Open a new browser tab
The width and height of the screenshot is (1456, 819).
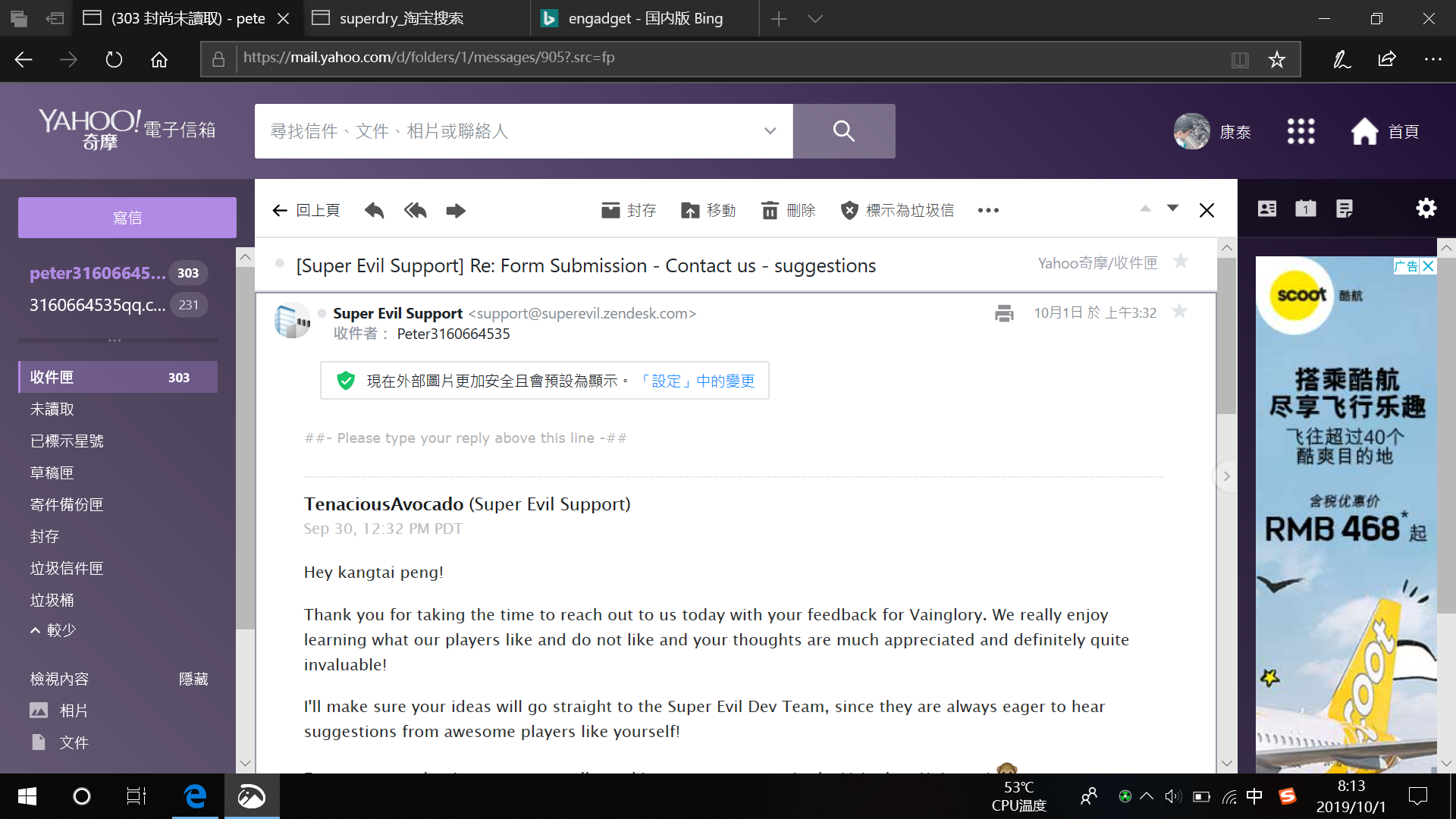779,18
